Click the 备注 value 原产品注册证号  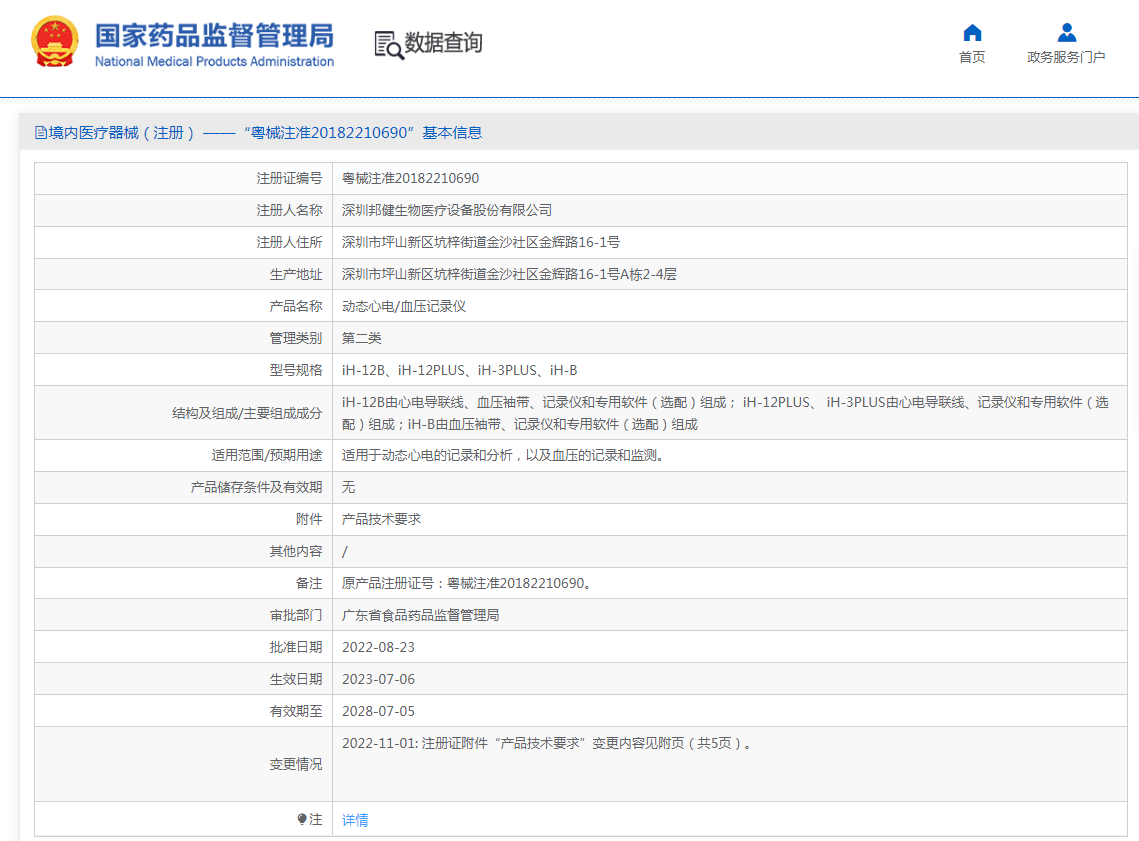point(466,583)
